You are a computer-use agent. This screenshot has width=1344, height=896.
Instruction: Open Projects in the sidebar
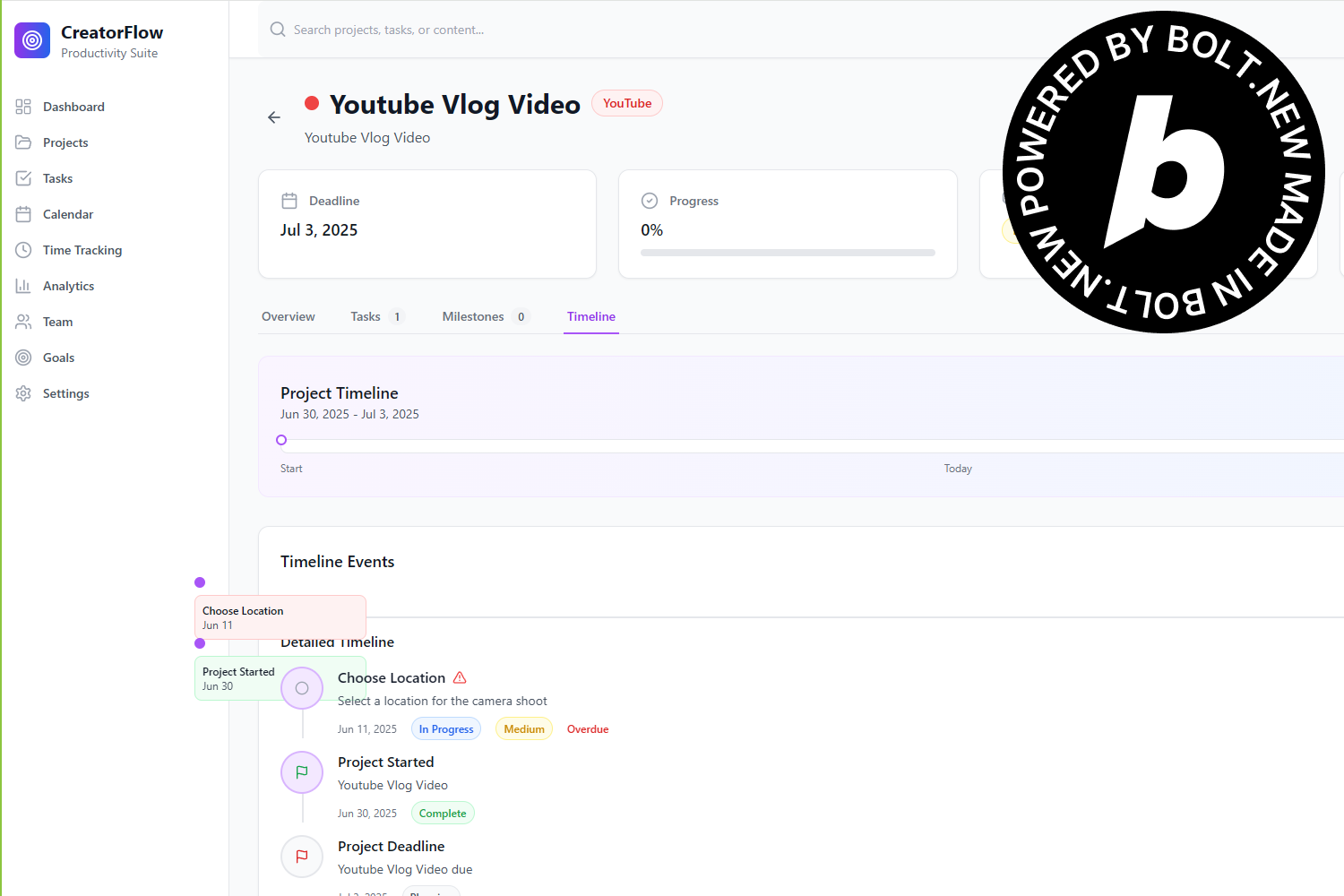tap(65, 142)
